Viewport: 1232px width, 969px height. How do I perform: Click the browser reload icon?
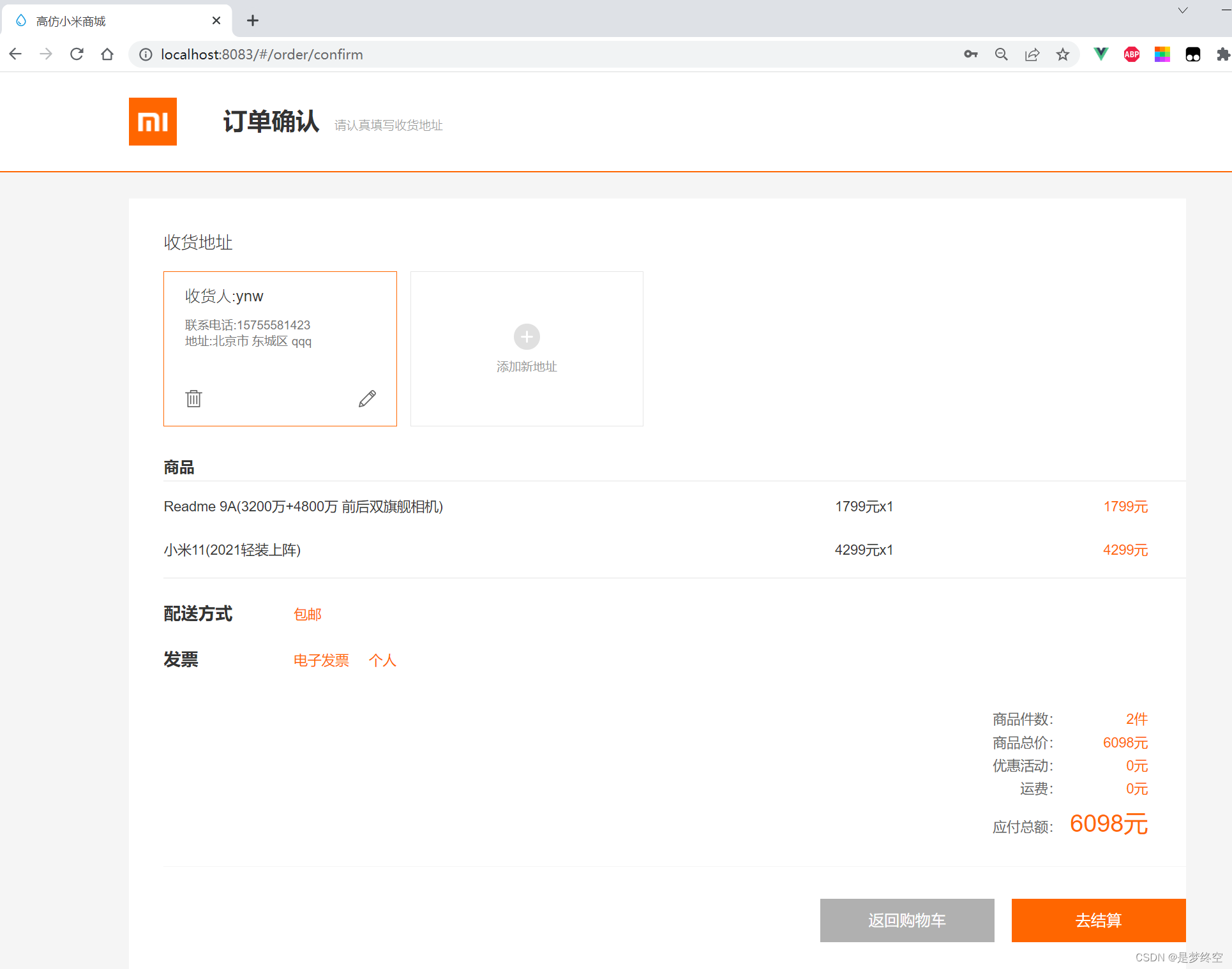(77, 54)
